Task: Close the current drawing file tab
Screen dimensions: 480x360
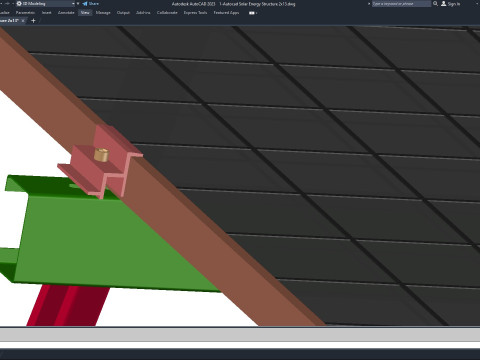Action: (23, 21)
